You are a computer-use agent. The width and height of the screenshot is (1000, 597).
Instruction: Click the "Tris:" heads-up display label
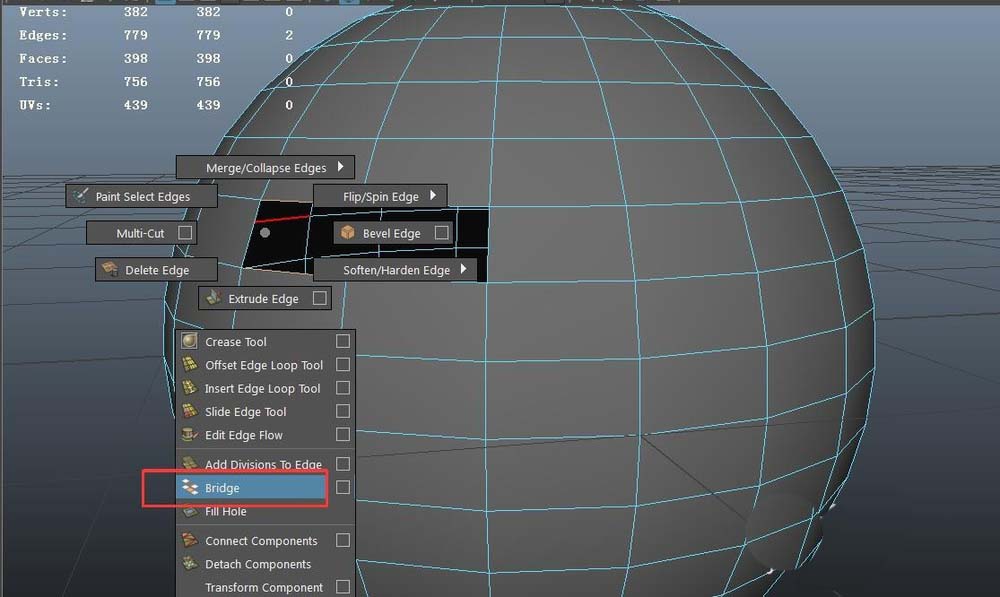[39, 82]
